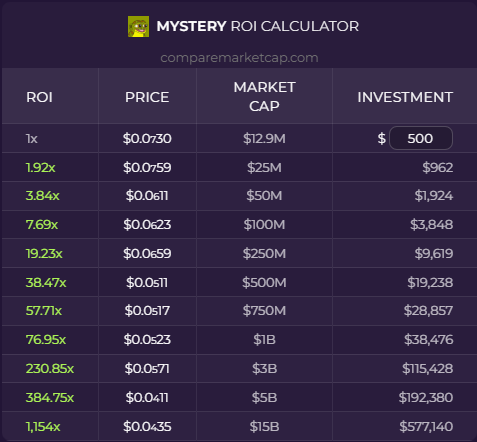Click the $3B market cap cell

264,369
